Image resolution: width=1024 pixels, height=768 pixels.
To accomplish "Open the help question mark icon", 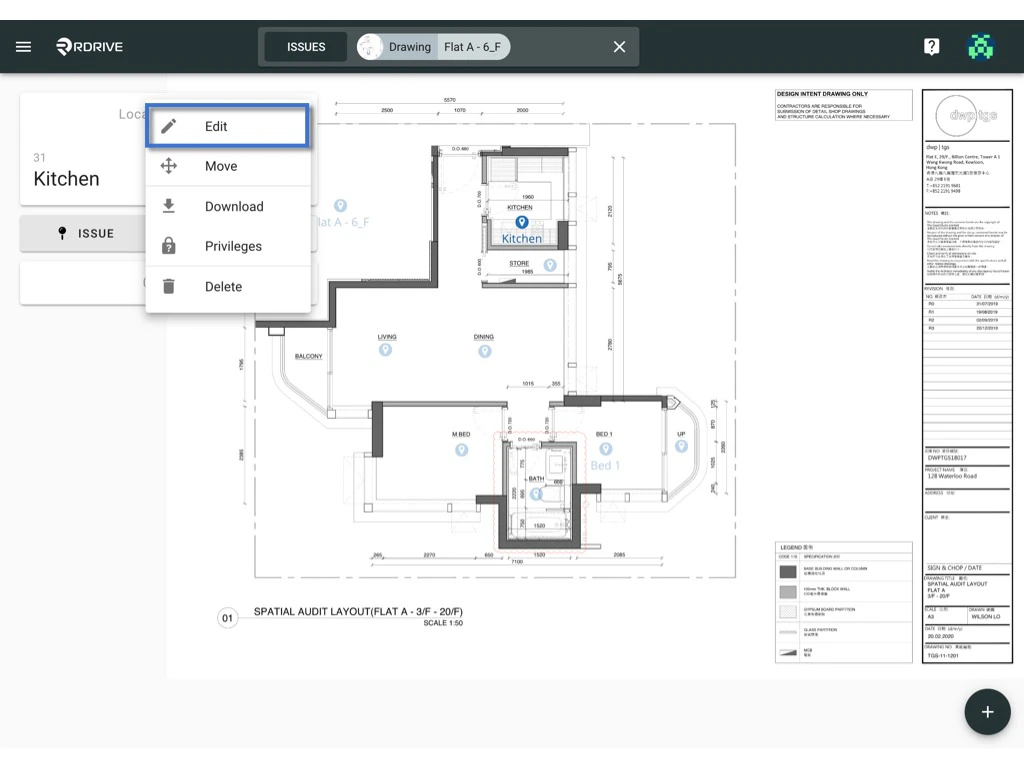I will pyautogui.click(x=931, y=47).
